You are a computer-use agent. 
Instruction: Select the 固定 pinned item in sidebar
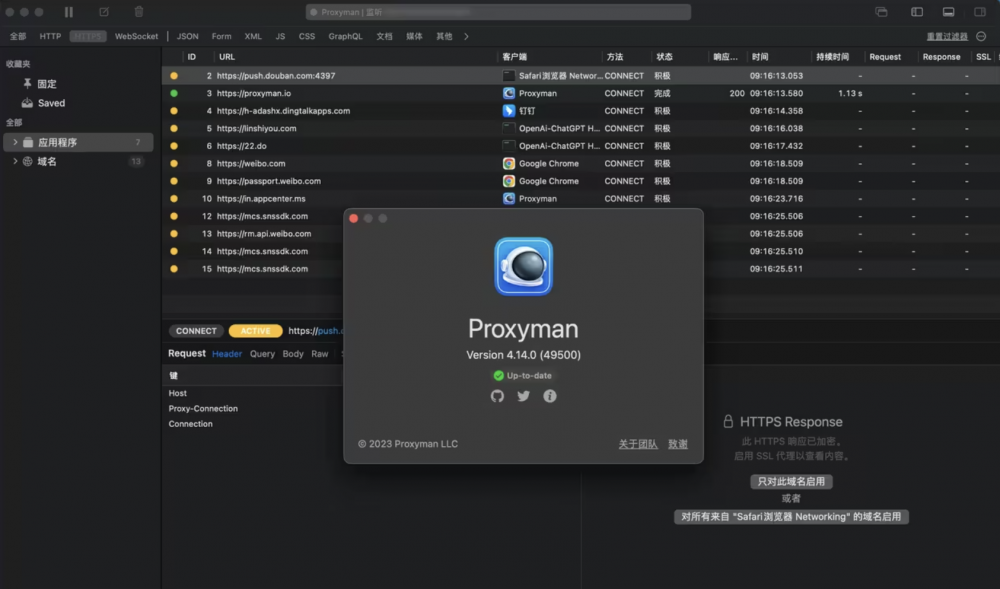tap(78, 84)
